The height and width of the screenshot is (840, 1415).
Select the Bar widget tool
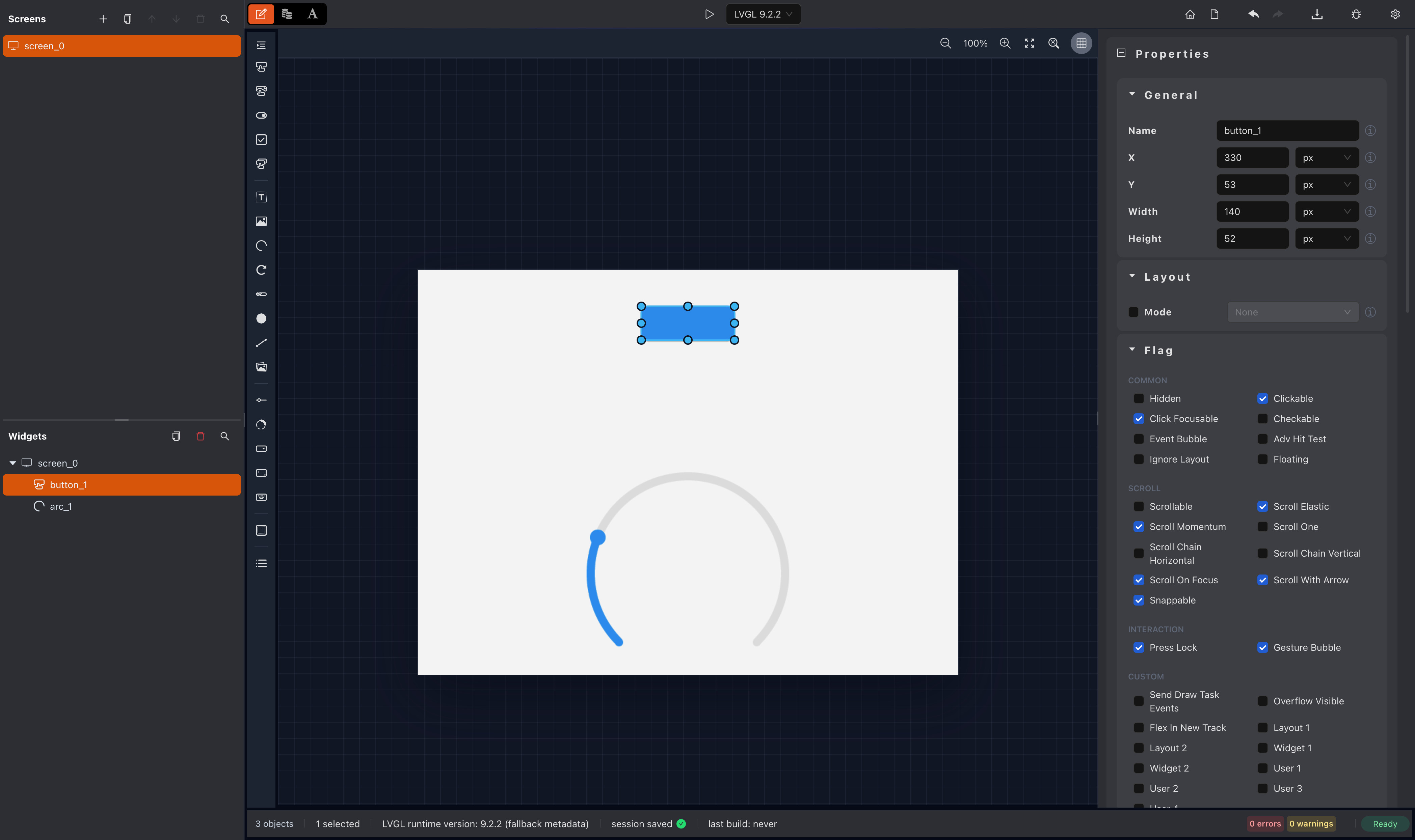261,295
